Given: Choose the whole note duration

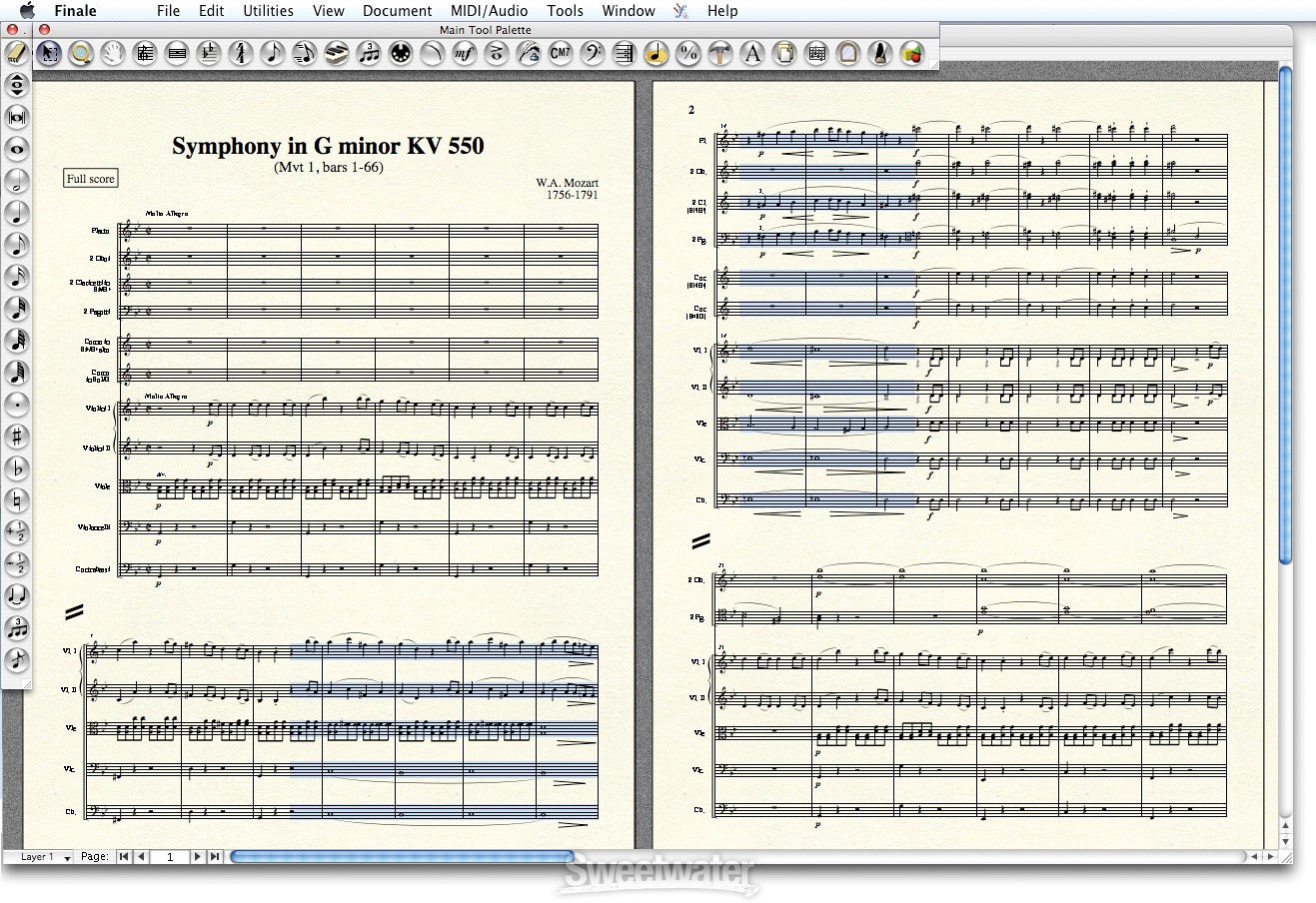Looking at the screenshot, I should 17,149.
